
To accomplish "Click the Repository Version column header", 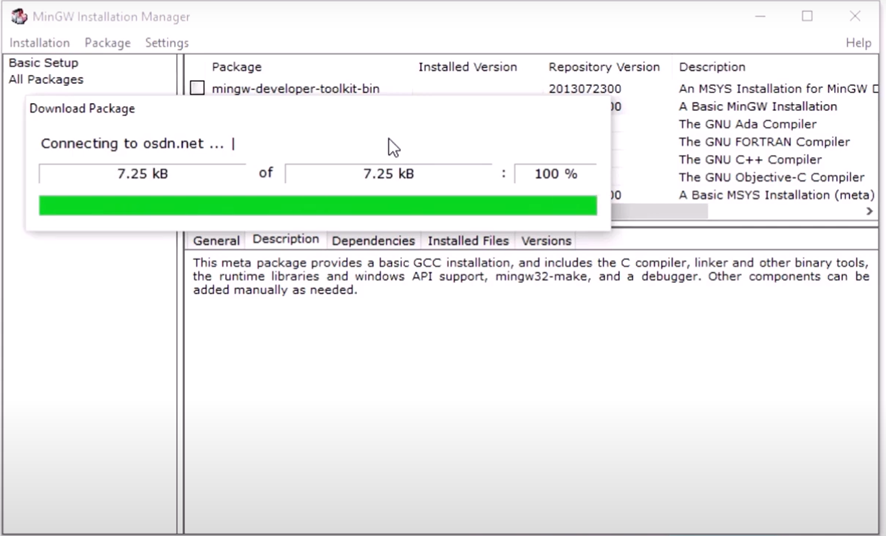I will 604,67.
